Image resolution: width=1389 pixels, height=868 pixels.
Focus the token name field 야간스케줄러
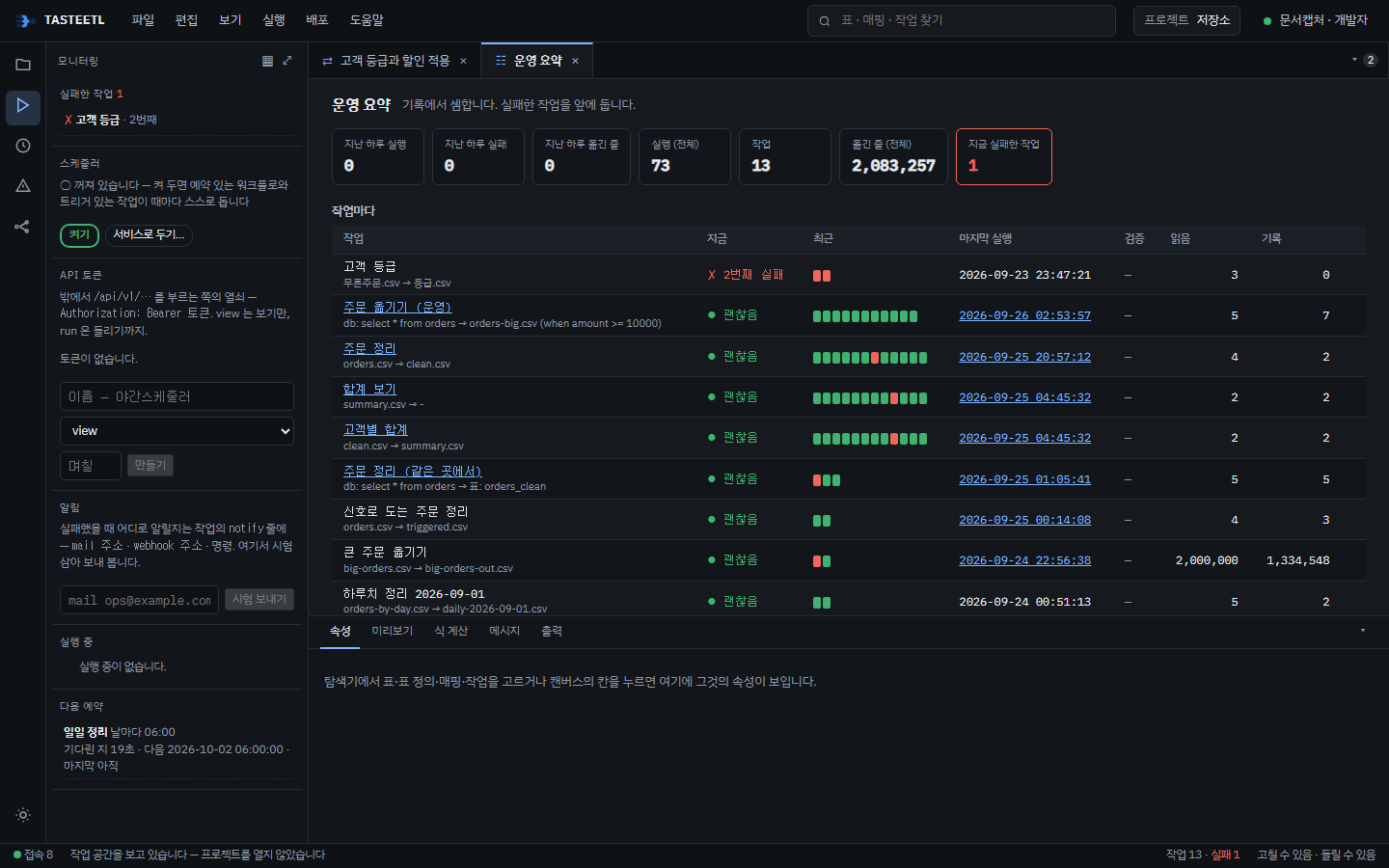[x=177, y=396]
